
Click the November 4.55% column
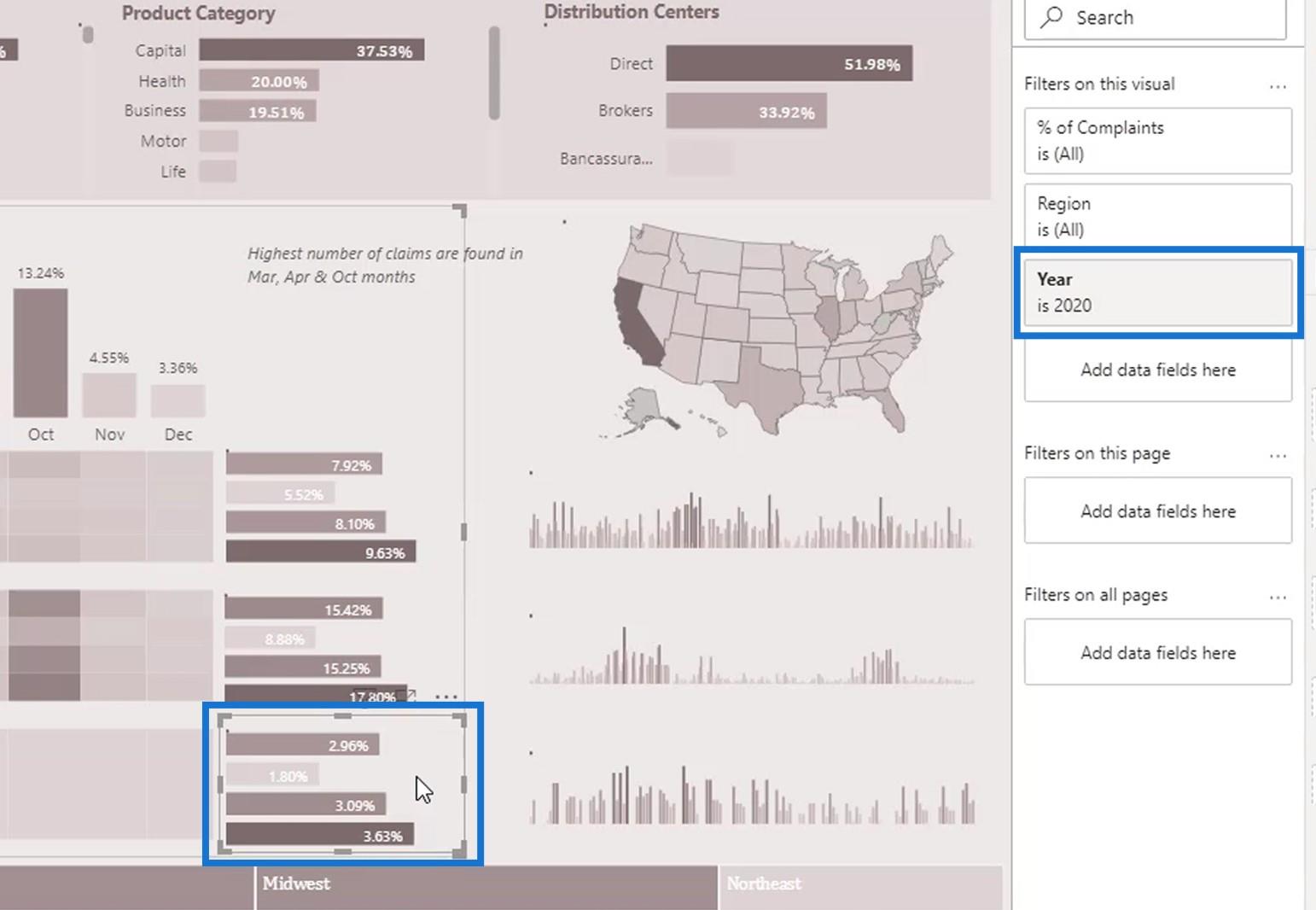click(x=109, y=395)
